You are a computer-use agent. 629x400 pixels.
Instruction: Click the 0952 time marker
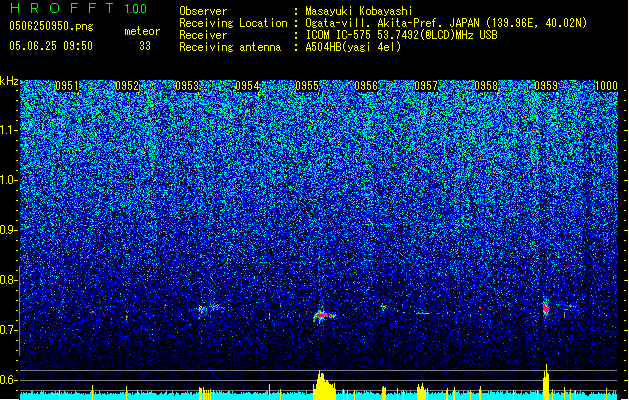pyautogui.click(x=127, y=86)
